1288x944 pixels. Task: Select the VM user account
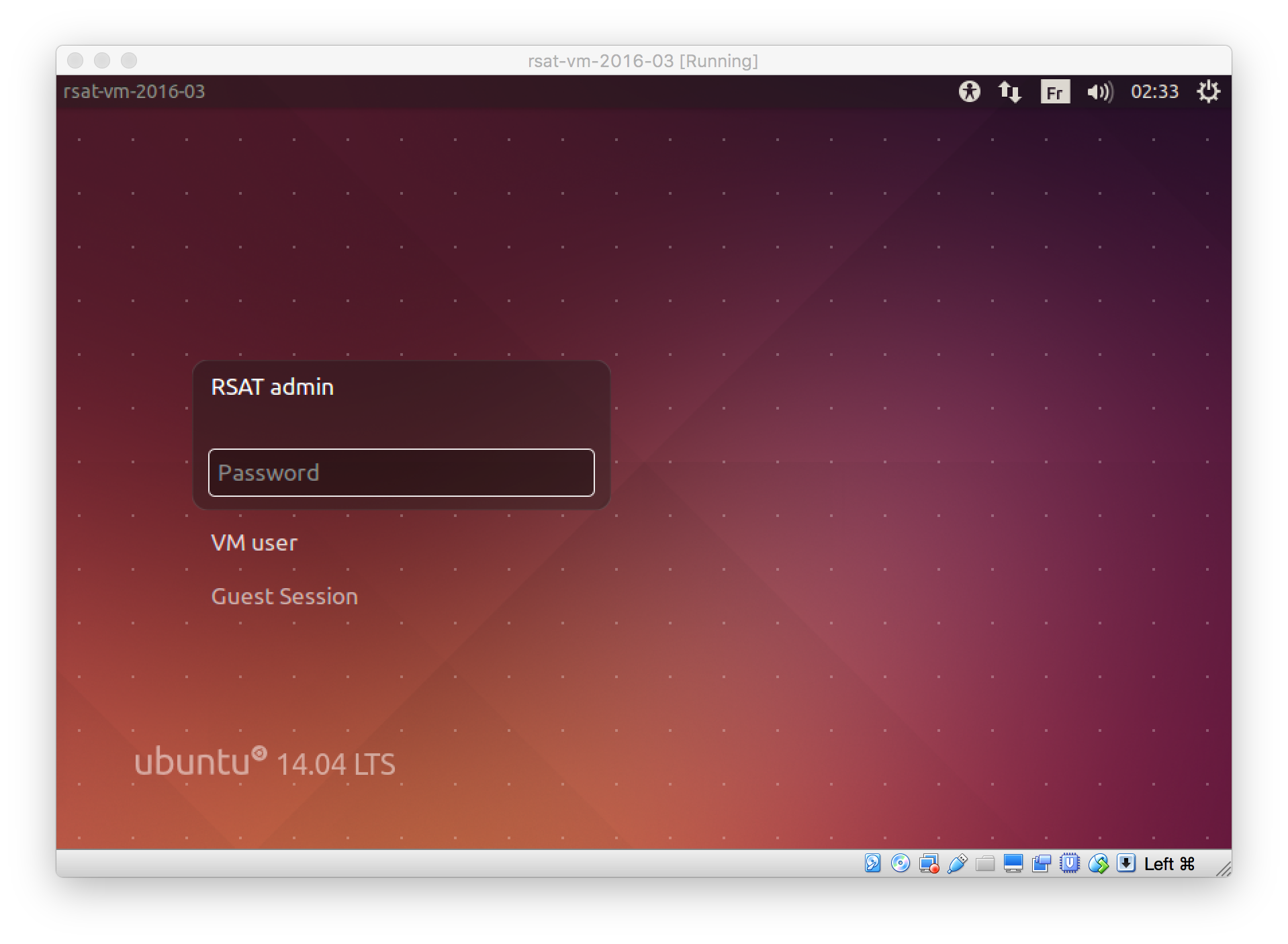(x=254, y=542)
